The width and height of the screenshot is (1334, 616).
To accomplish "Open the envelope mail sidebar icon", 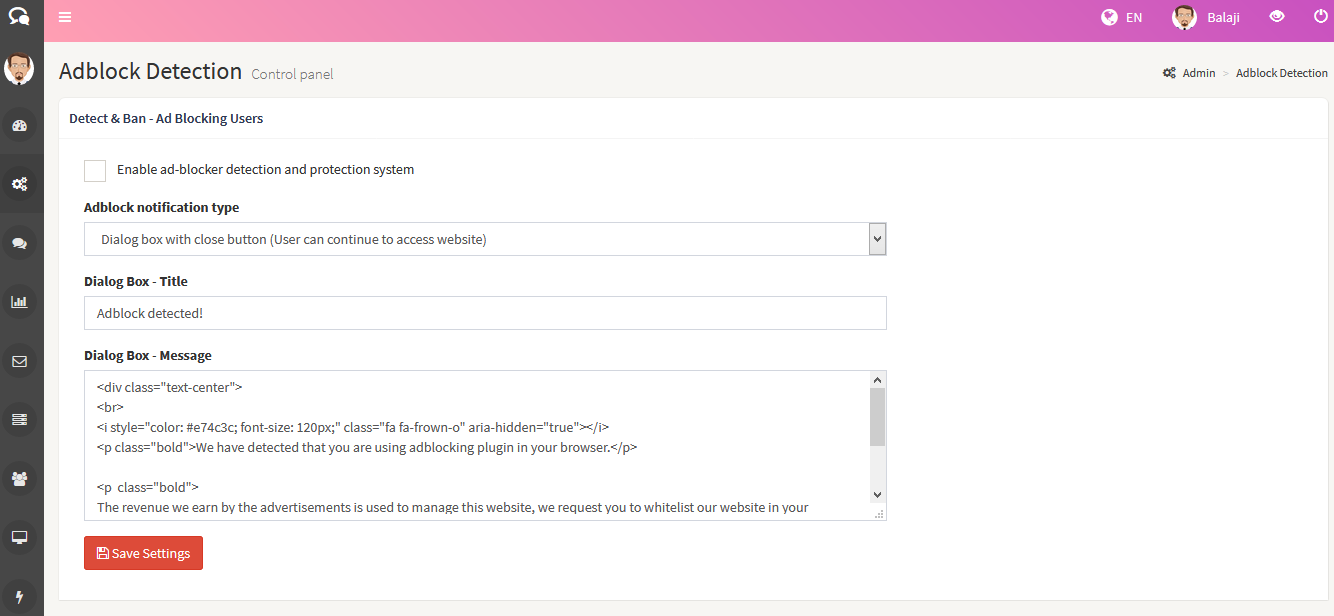I will 19,361.
